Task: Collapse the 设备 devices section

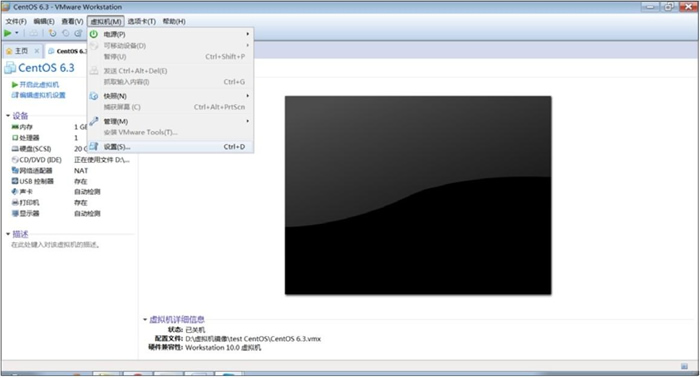Action: (8, 116)
